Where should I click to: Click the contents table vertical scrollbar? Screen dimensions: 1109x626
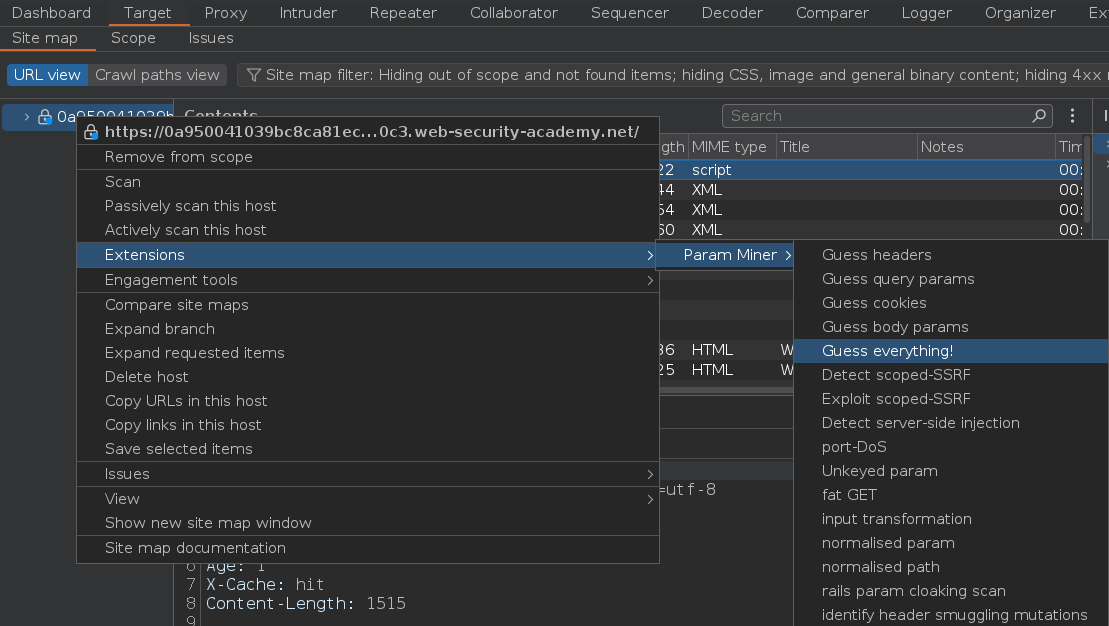pyautogui.click(x=1087, y=190)
